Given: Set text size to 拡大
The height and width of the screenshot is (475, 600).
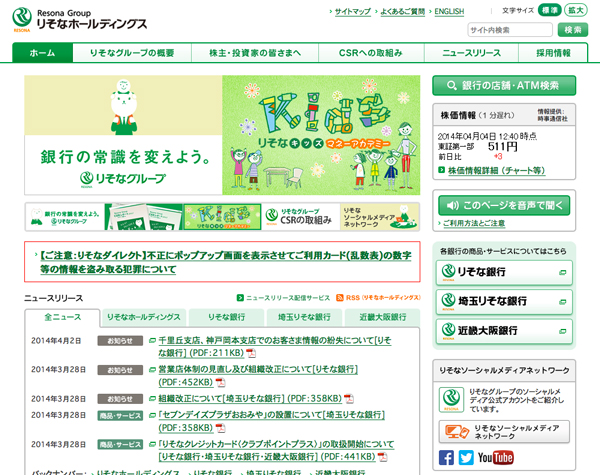Looking at the screenshot, I should click(575, 10).
